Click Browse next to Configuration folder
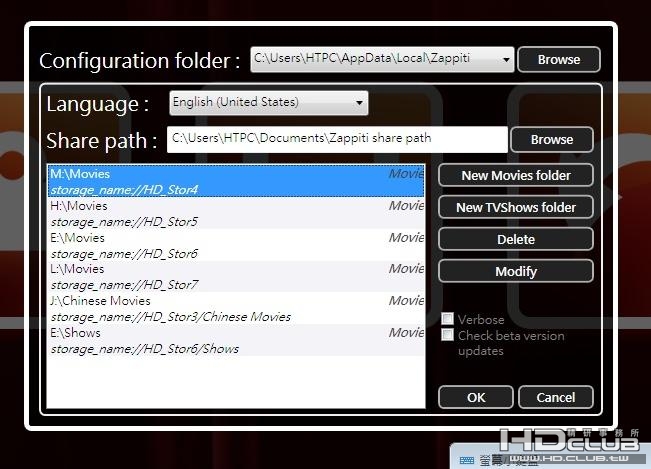 tap(559, 59)
